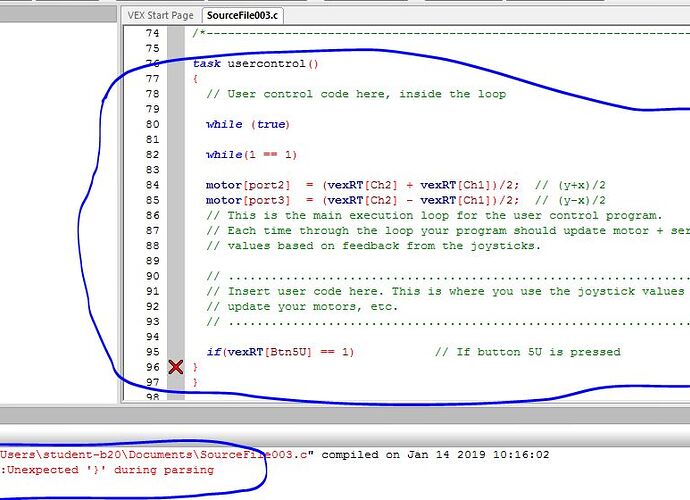Click line number 84 in the gutter
Screen dimensions: 690x500
tap(151, 185)
